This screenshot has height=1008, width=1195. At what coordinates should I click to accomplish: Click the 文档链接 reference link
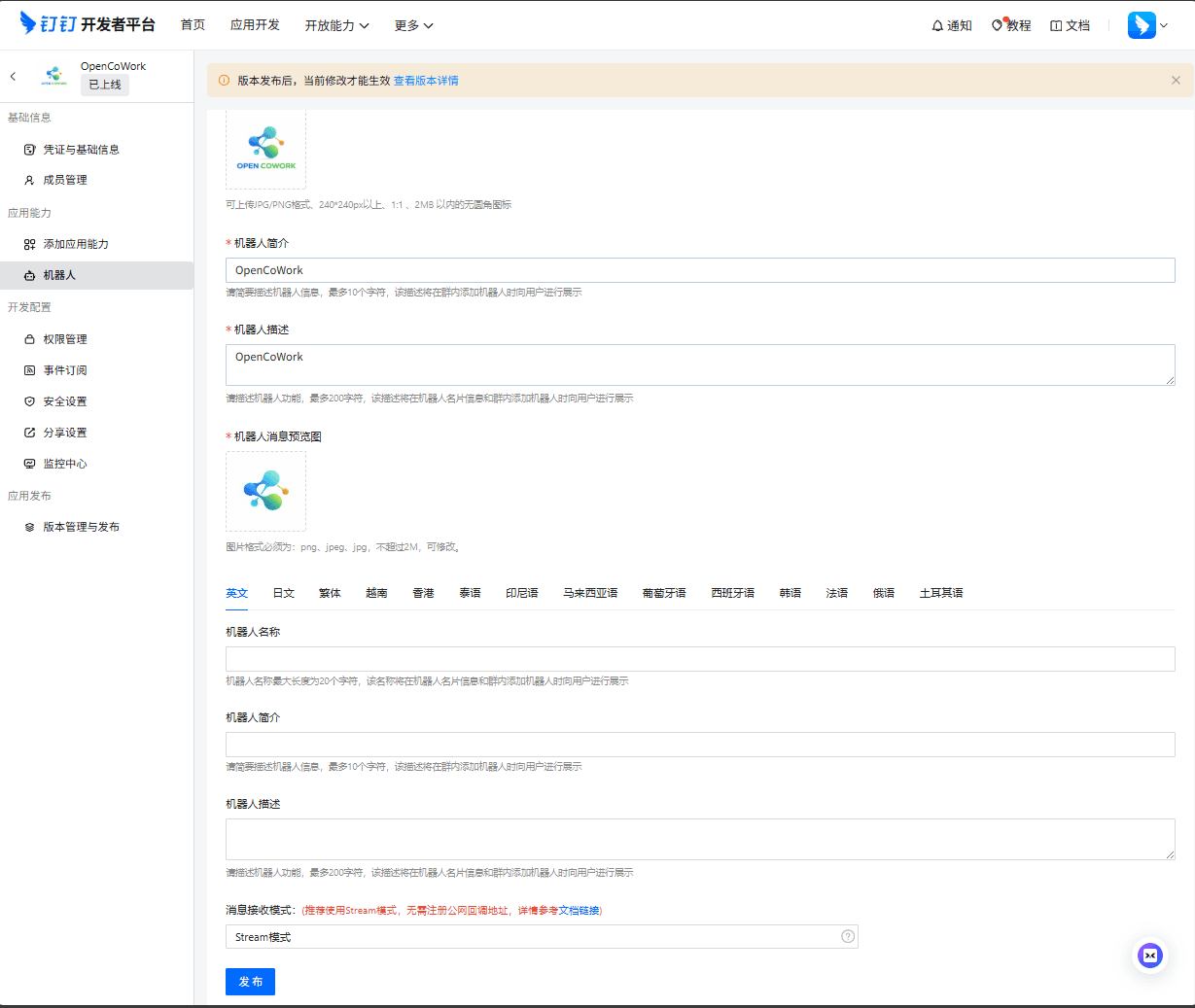coord(579,911)
